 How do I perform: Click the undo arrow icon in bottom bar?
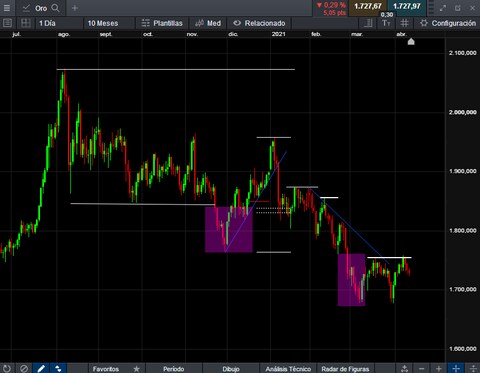click(7, 368)
